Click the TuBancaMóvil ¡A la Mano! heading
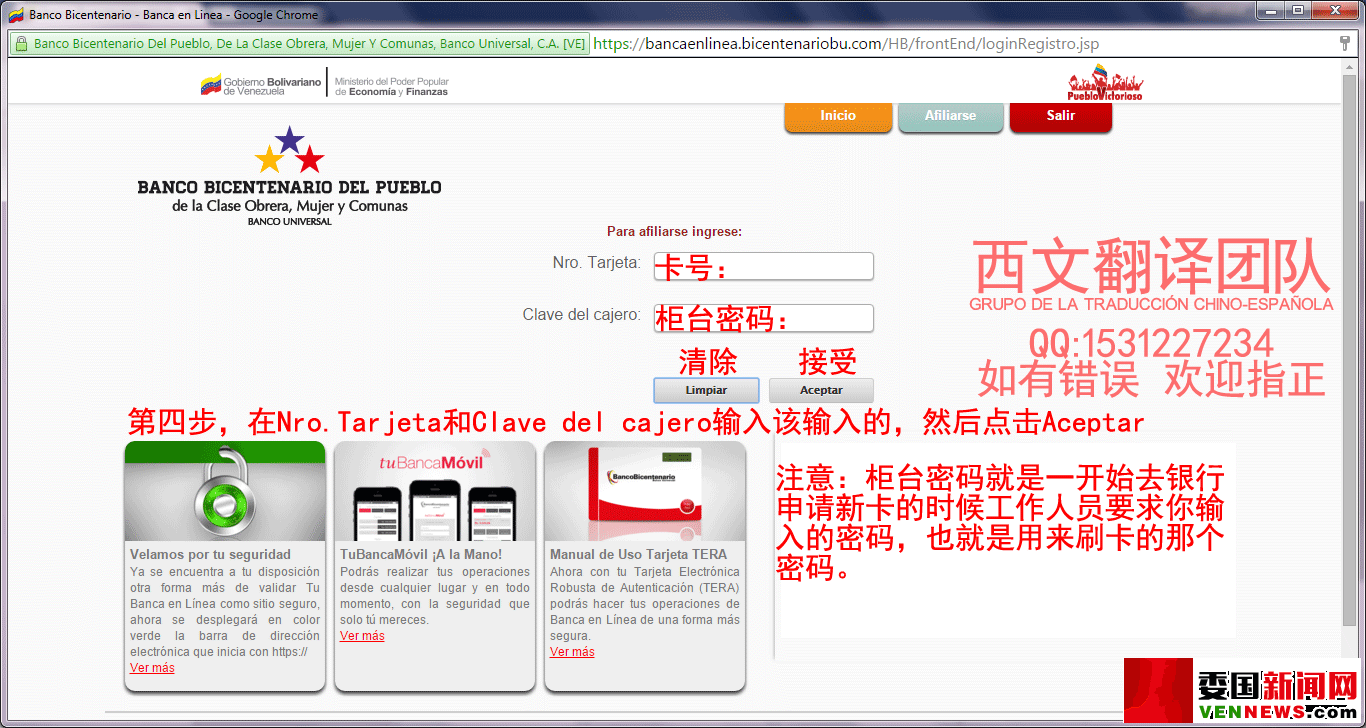Screen dimensions: 1366x728 (421, 555)
